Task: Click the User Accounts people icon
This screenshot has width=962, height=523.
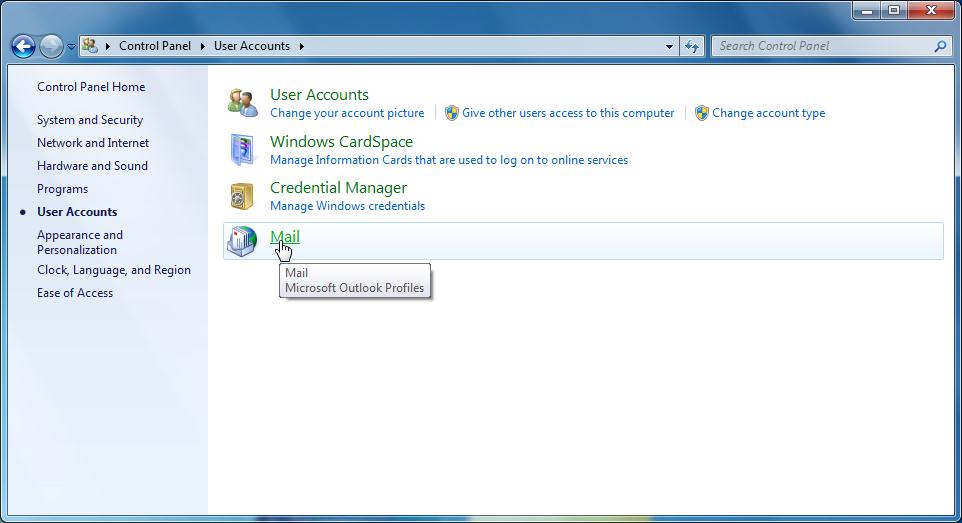Action: (242, 103)
